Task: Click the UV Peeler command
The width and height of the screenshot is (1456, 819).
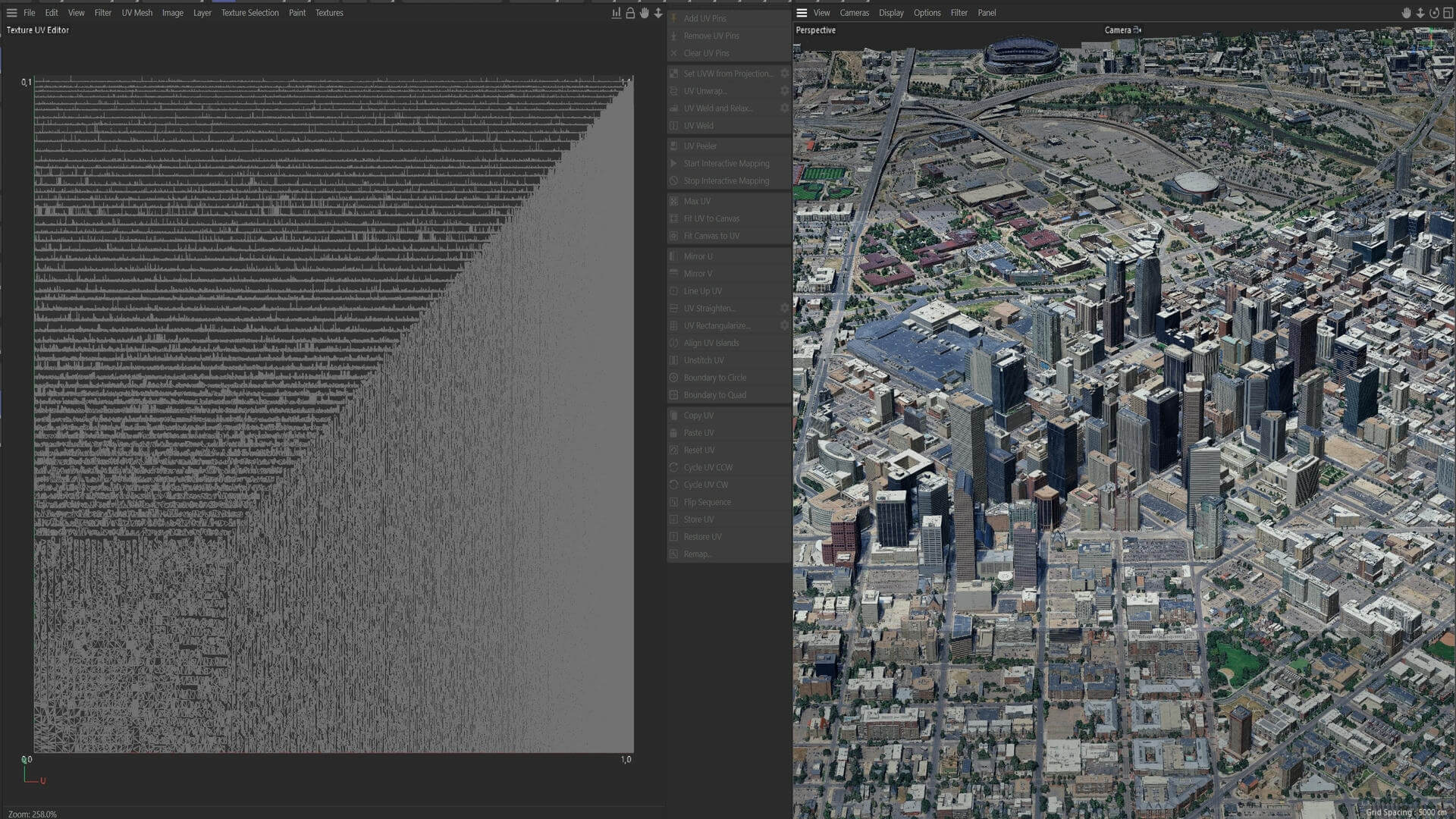Action: [x=729, y=146]
